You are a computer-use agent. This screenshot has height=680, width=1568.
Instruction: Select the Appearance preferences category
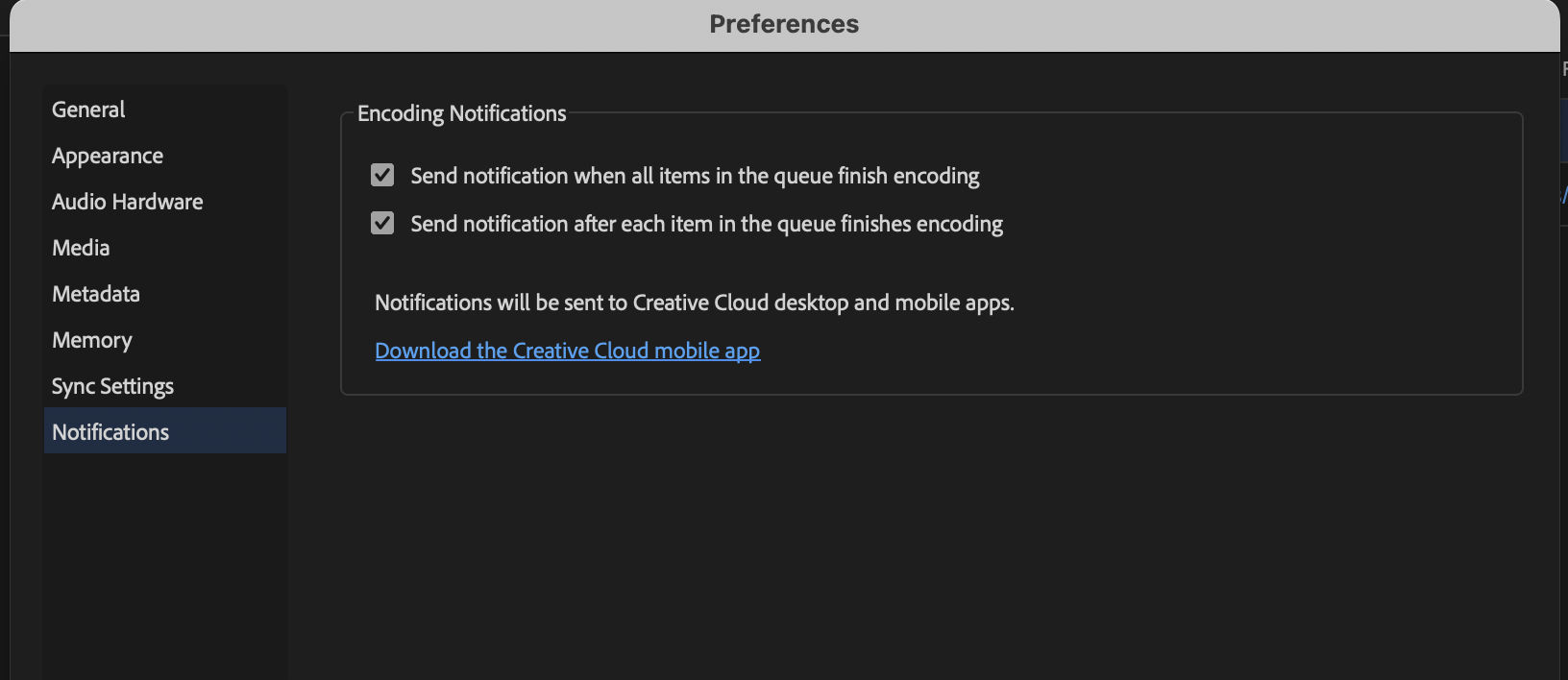pyautogui.click(x=107, y=155)
